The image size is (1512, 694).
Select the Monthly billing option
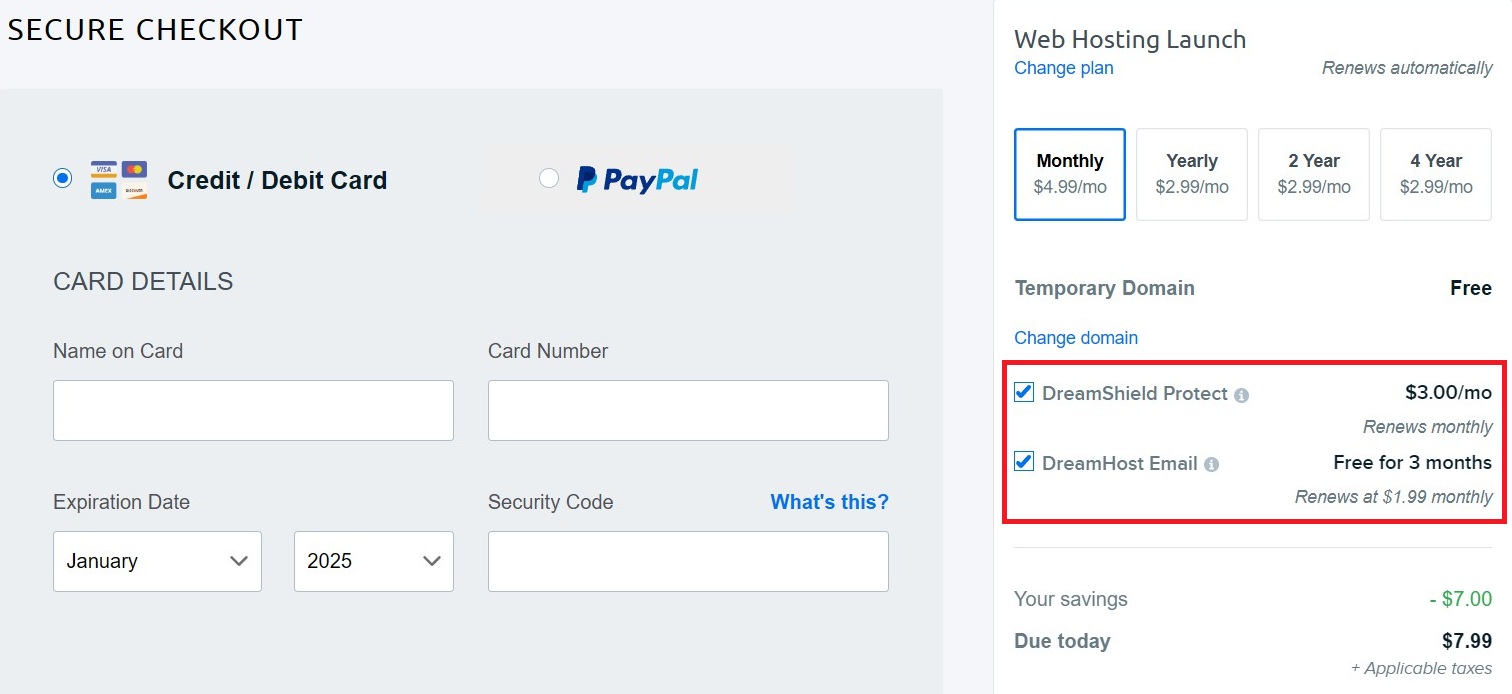point(1069,174)
